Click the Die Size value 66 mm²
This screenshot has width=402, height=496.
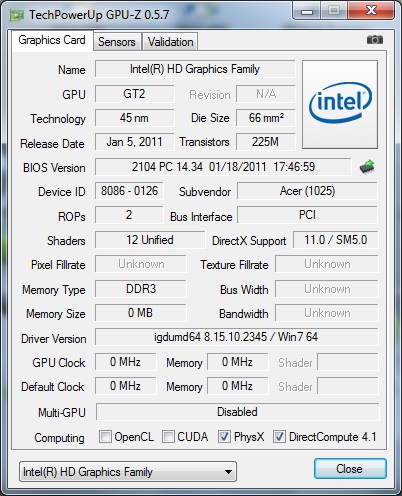(x=266, y=118)
